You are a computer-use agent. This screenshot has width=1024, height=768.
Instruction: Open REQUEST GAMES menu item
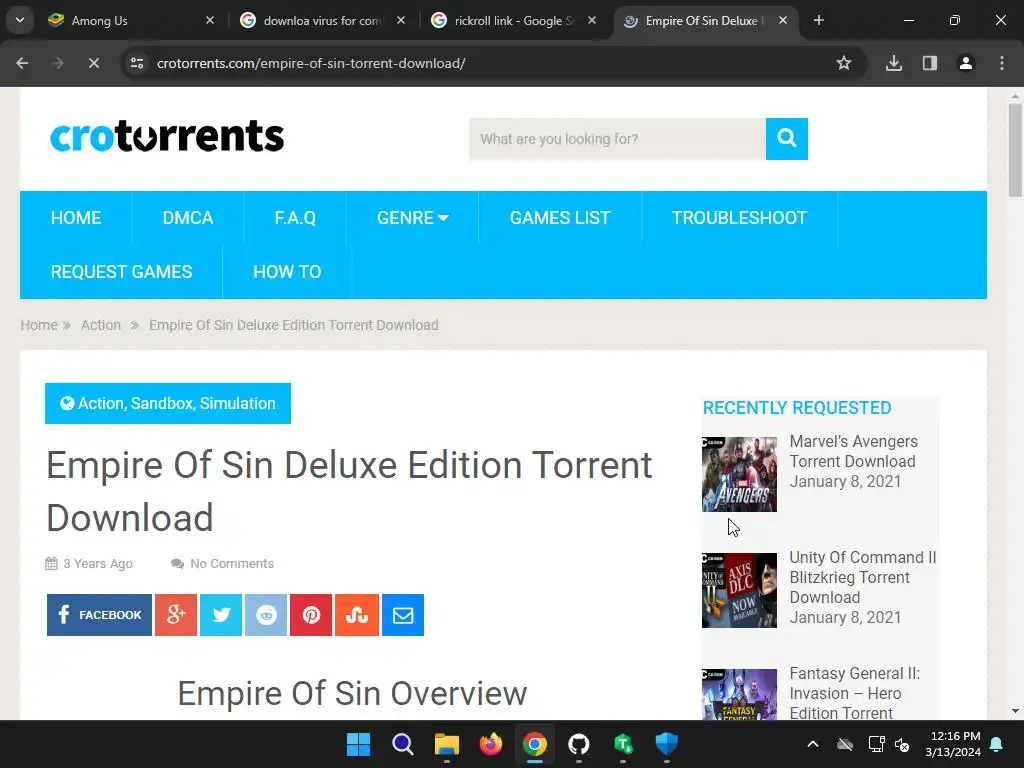coord(121,272)
